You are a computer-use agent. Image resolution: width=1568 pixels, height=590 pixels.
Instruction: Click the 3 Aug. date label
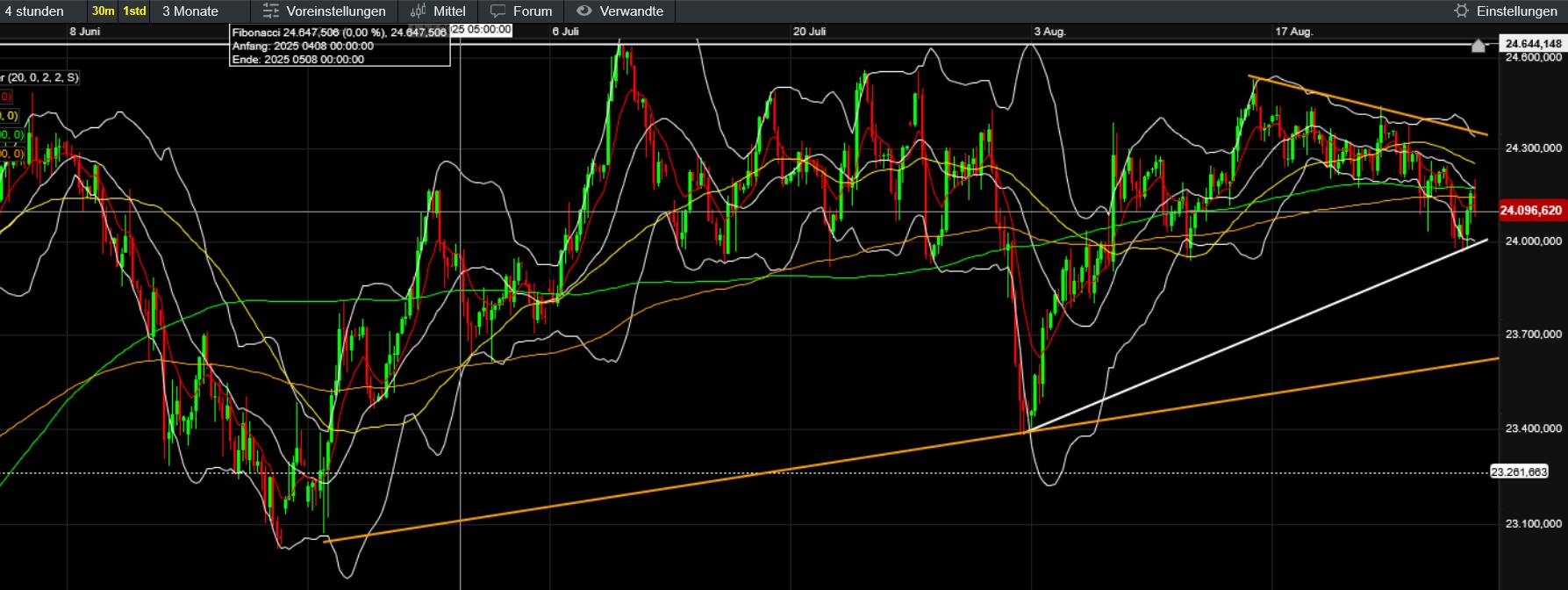[x=1050, y=32]
